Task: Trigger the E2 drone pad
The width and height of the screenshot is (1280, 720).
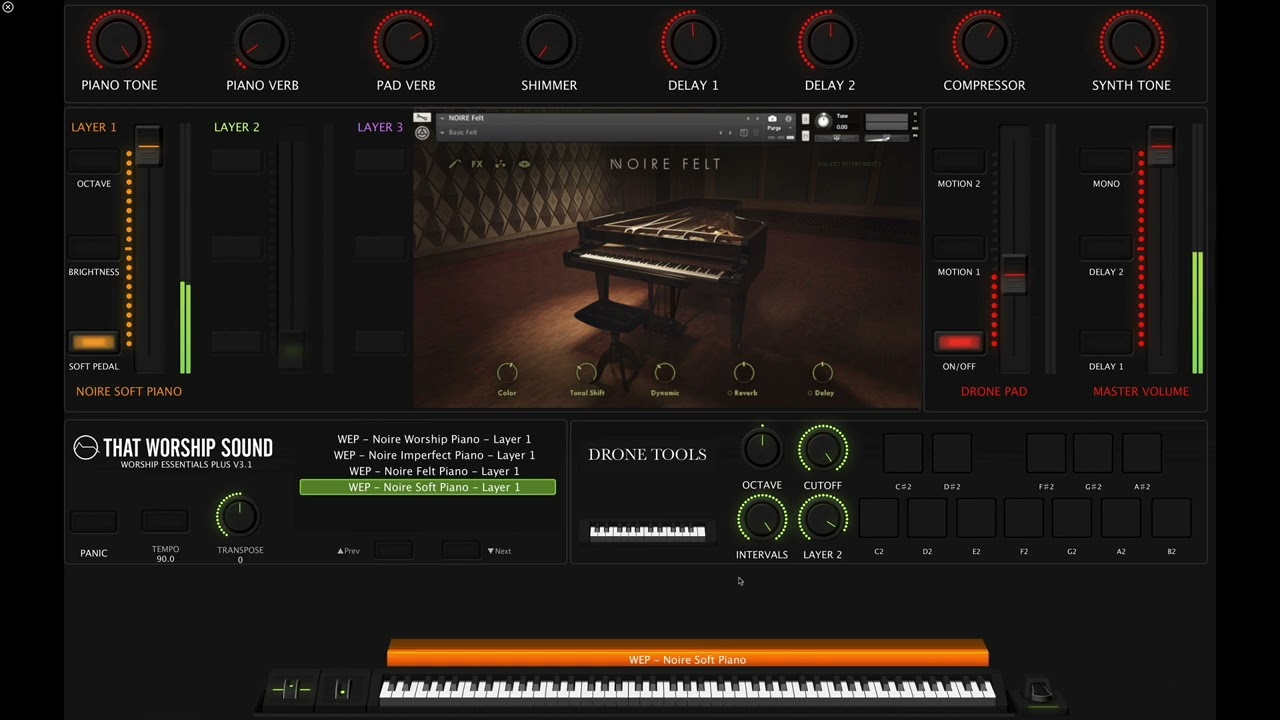Action: click(x=975, y=519)
